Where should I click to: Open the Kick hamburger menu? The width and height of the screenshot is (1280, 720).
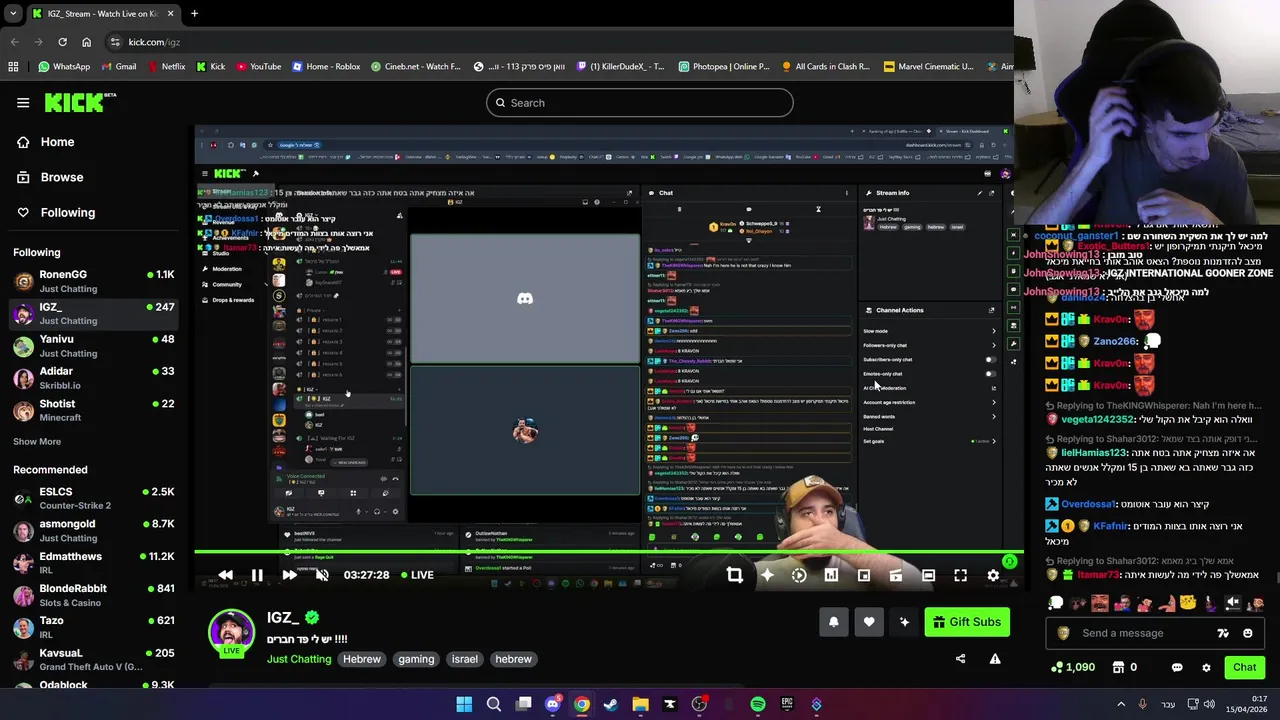pyautogui.click(x=23, y=103)
